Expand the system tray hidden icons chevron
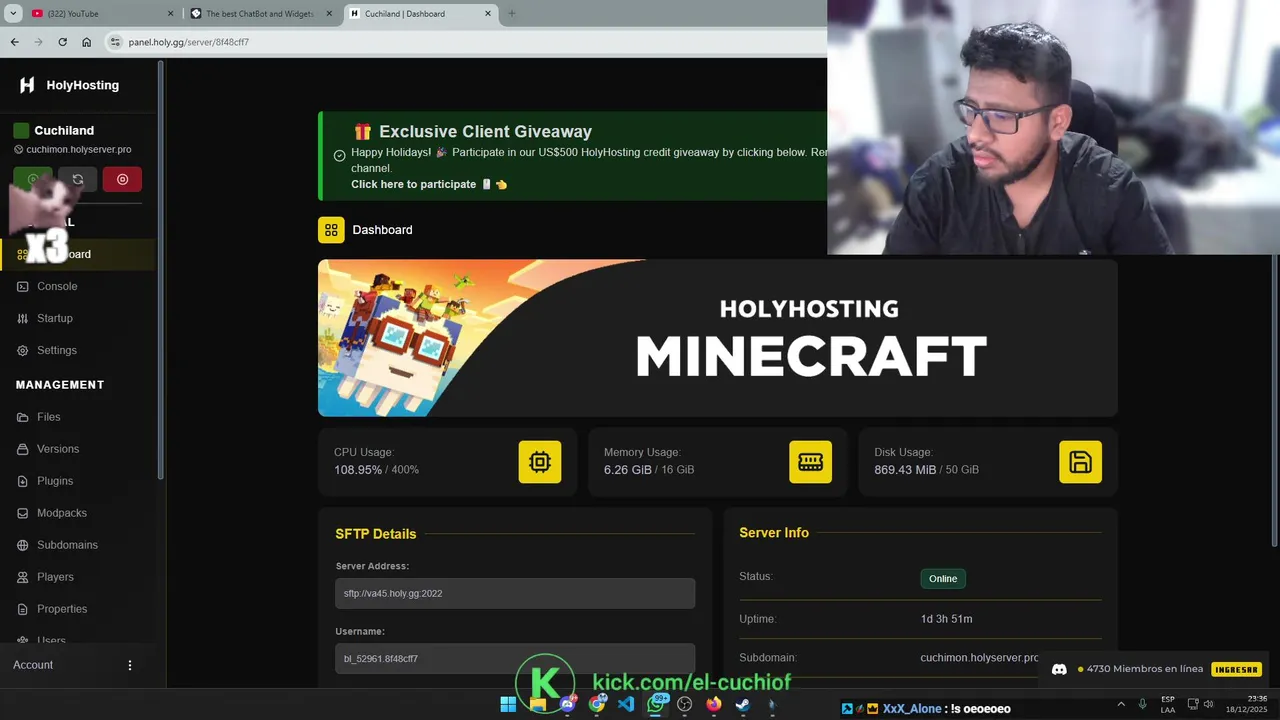 pyautogui.click(x=1121, y=705)
